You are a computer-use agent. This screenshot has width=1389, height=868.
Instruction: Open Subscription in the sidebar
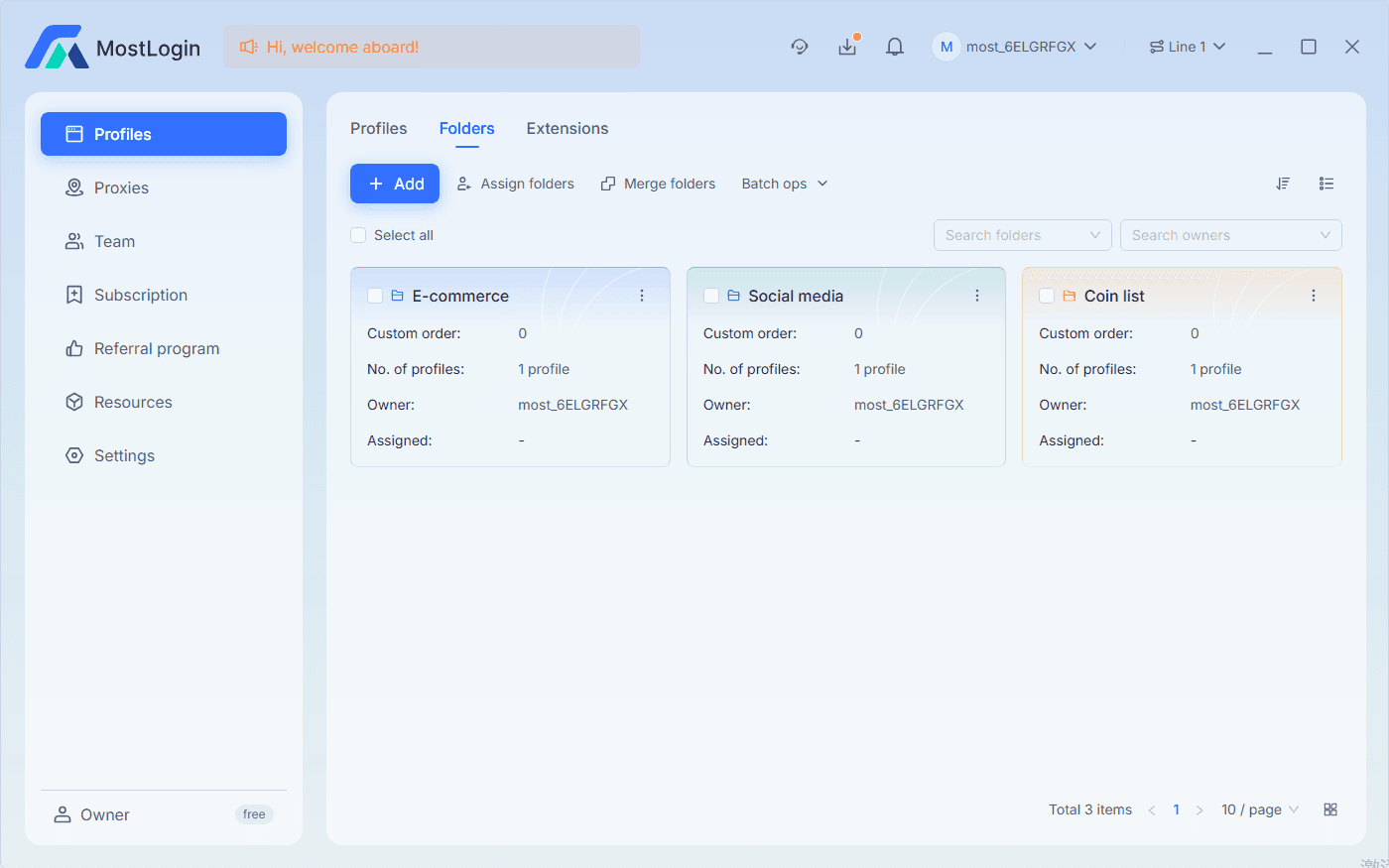[164, 295]
